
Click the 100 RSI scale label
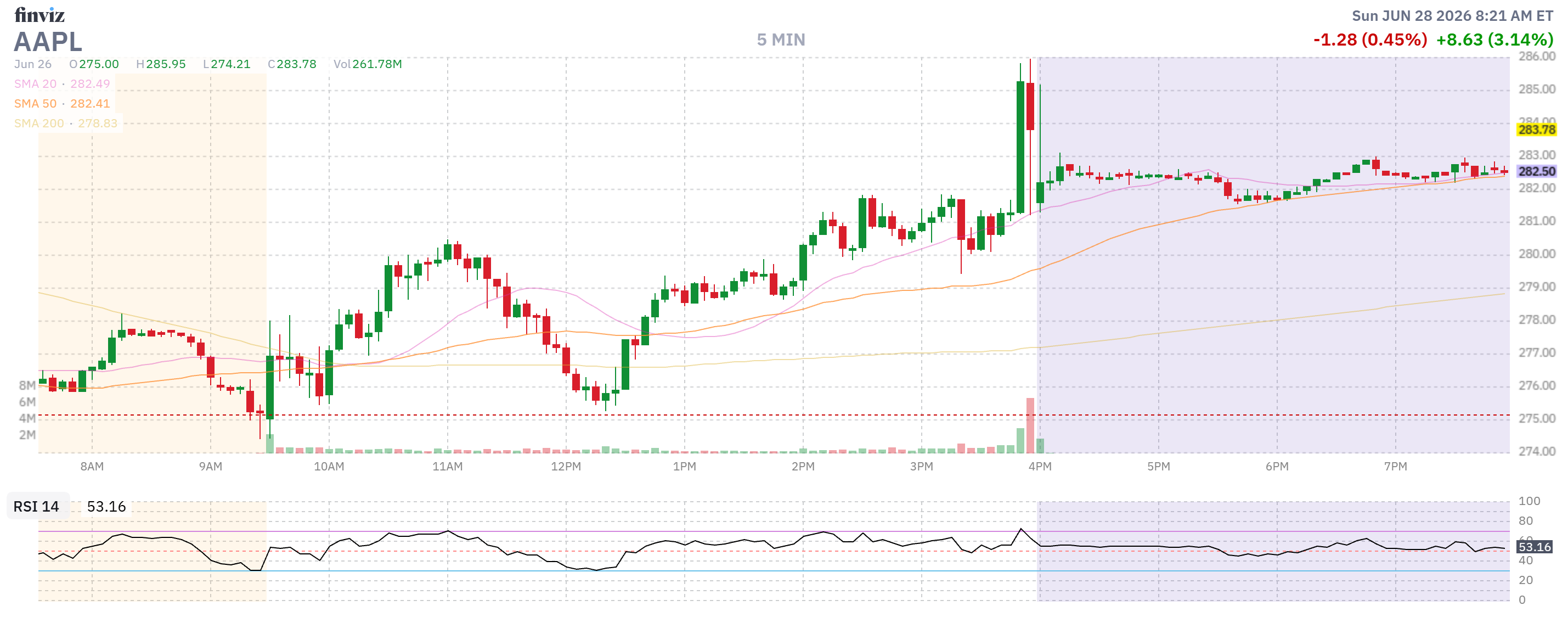[1529, 501]
